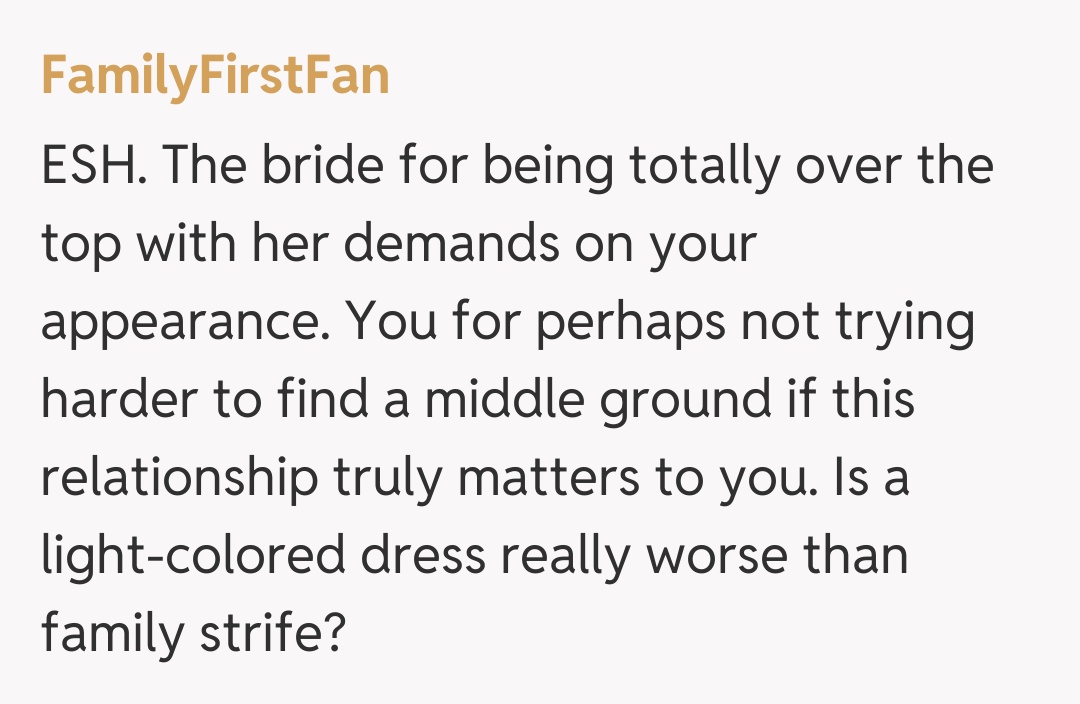Click the word relationship in the comment
The image size is (1080, 704).
pyautogui.click(x=179, y=479)
